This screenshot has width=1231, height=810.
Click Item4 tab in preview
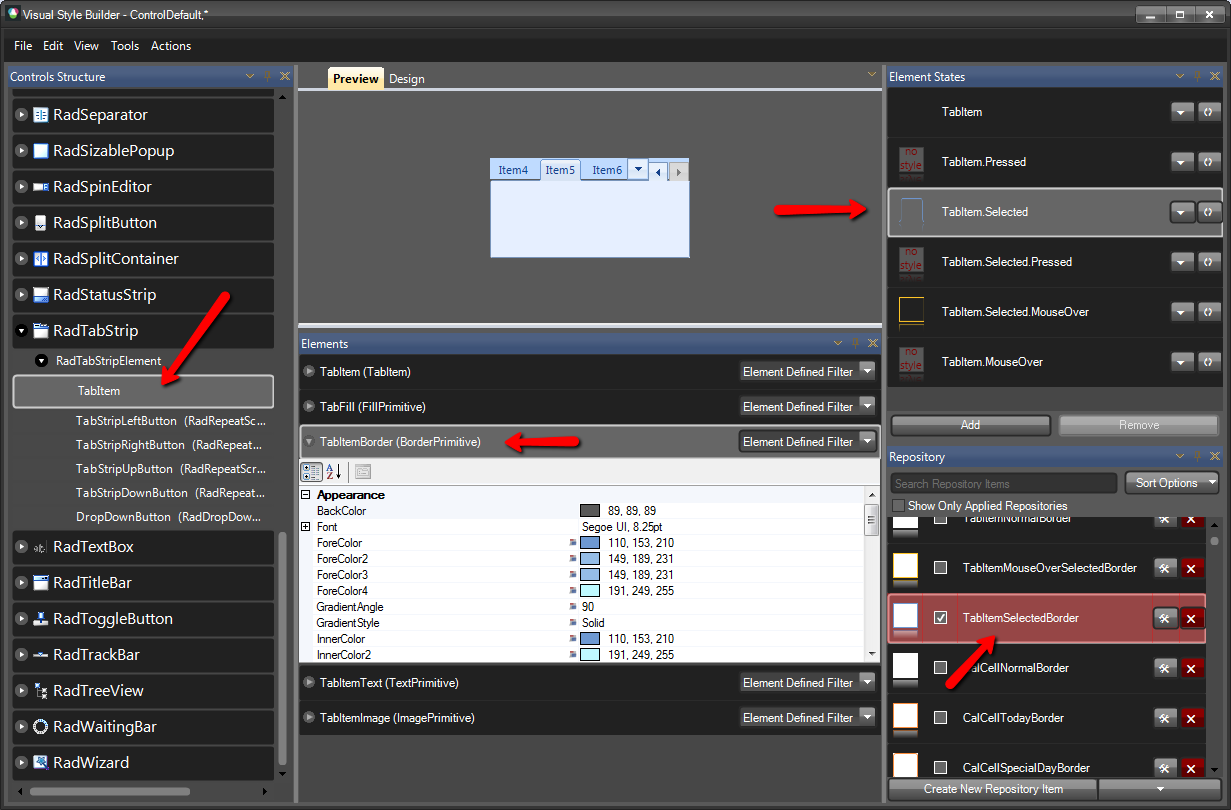[x=513, y=170]
